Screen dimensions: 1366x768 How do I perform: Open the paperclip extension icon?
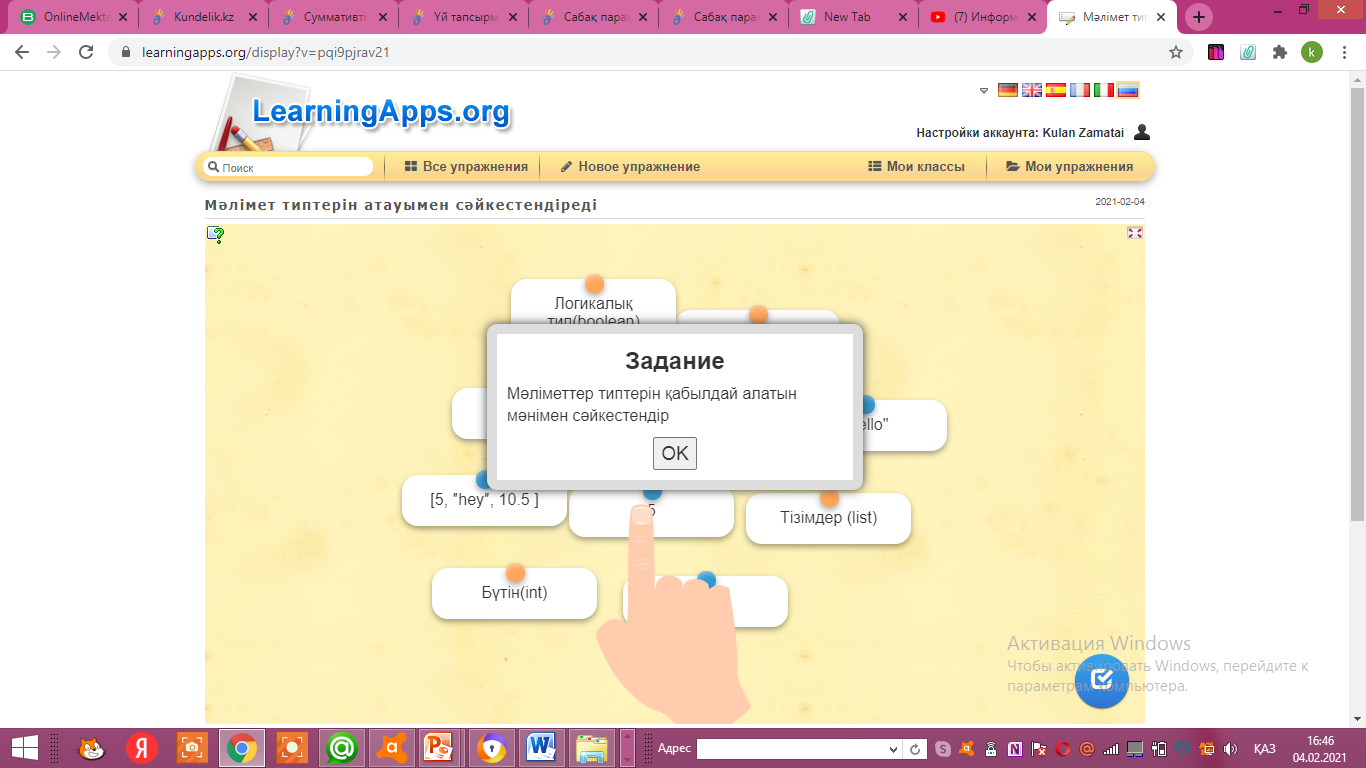pyautogui.click(x=1248, y=53)
